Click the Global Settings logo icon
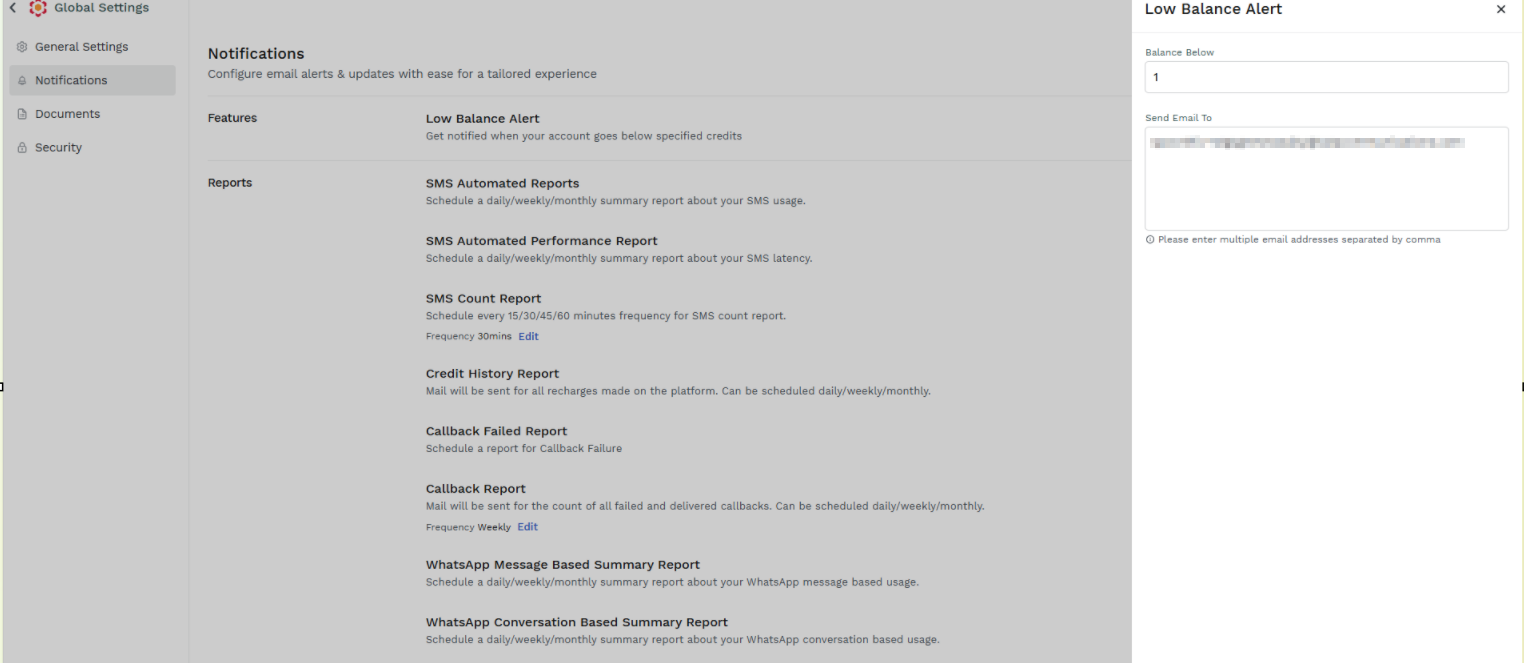Image resolution: width=1524 pixels, height=663 pixels. 38,8
